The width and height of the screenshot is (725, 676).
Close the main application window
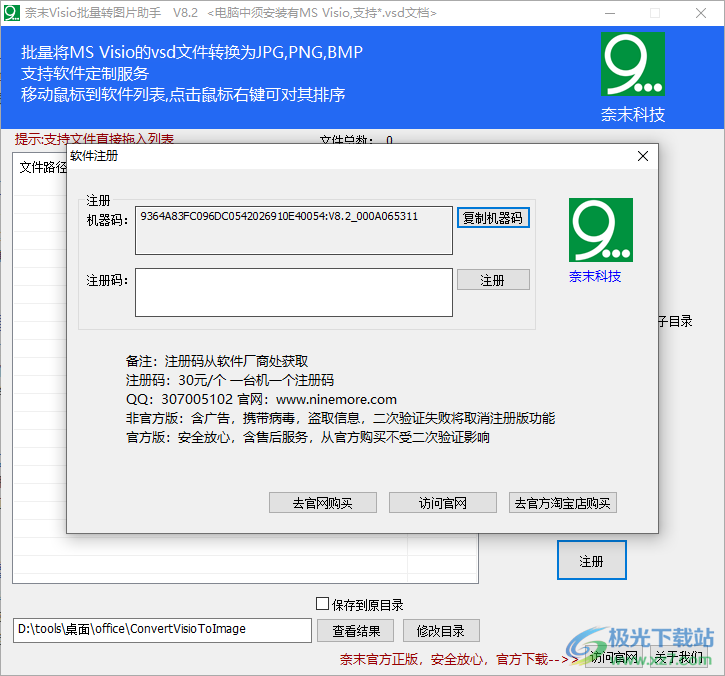point(701,13)
